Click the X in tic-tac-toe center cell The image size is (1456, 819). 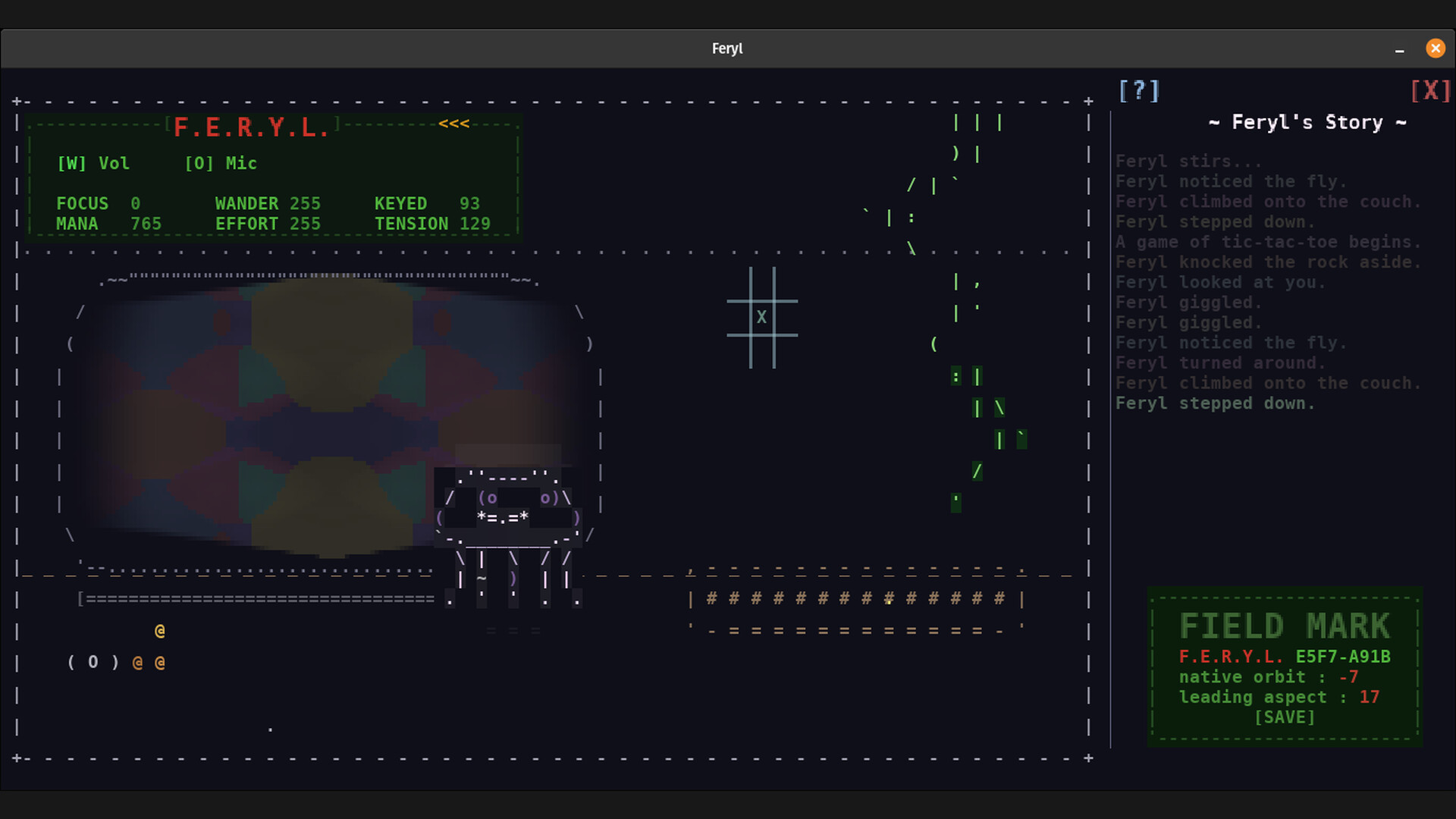761,318
